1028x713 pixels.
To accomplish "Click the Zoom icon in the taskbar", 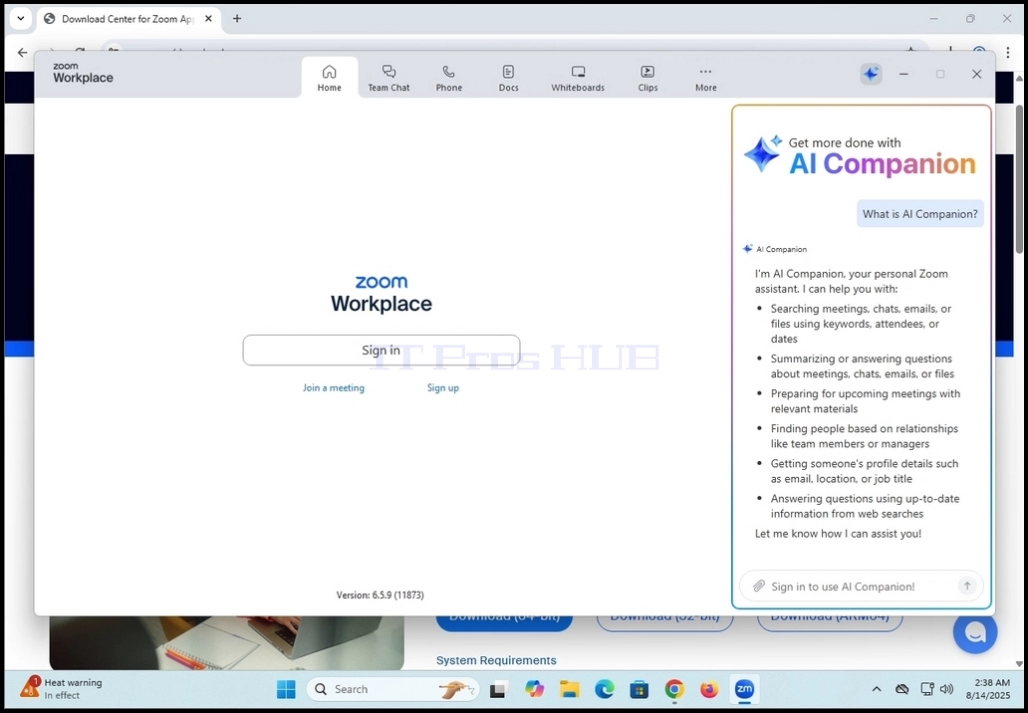I will click(x=743, y=689).
